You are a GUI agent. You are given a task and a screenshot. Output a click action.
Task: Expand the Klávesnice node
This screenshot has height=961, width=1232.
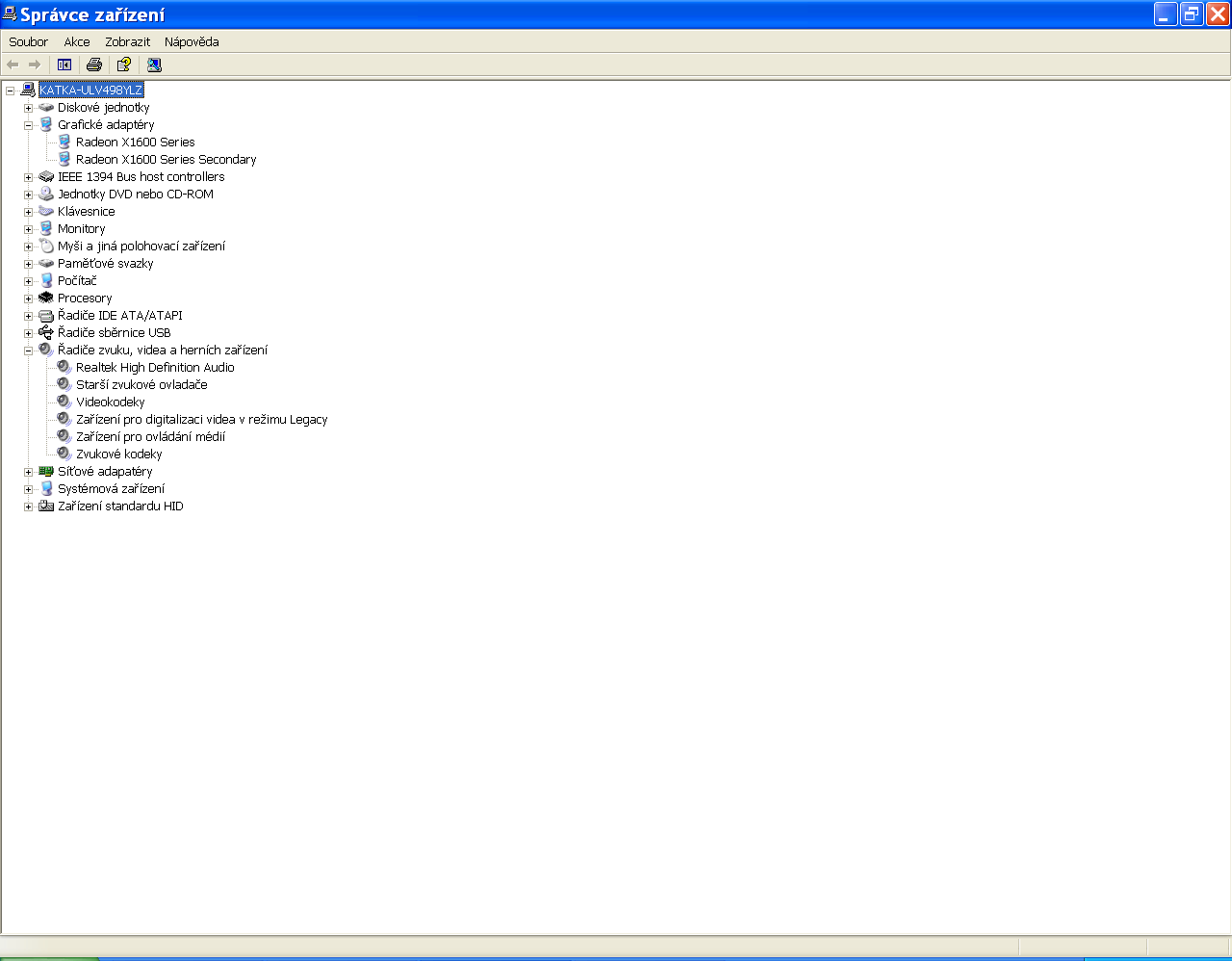(x=28, y=212)
